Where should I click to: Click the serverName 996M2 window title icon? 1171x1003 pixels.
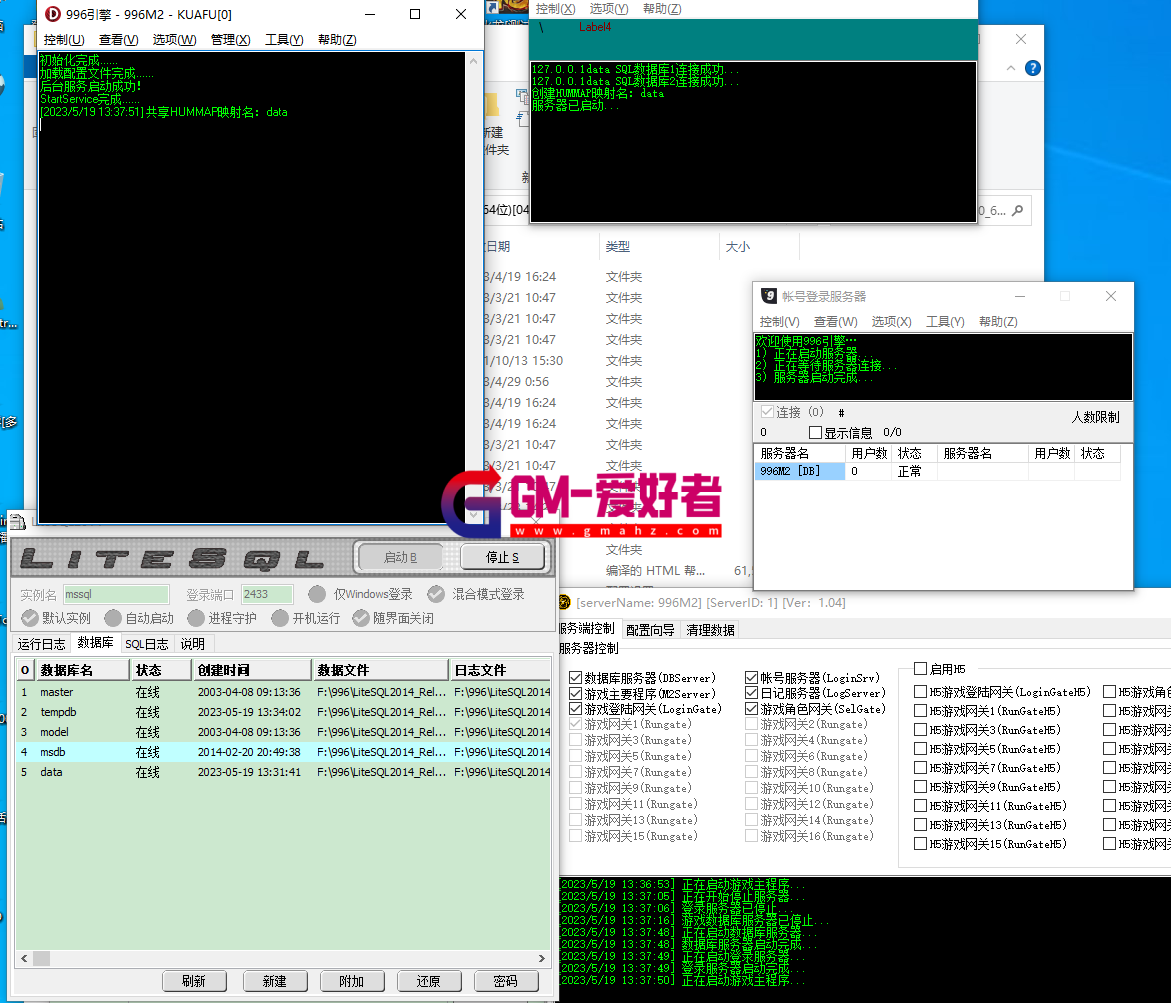(565, 602)
